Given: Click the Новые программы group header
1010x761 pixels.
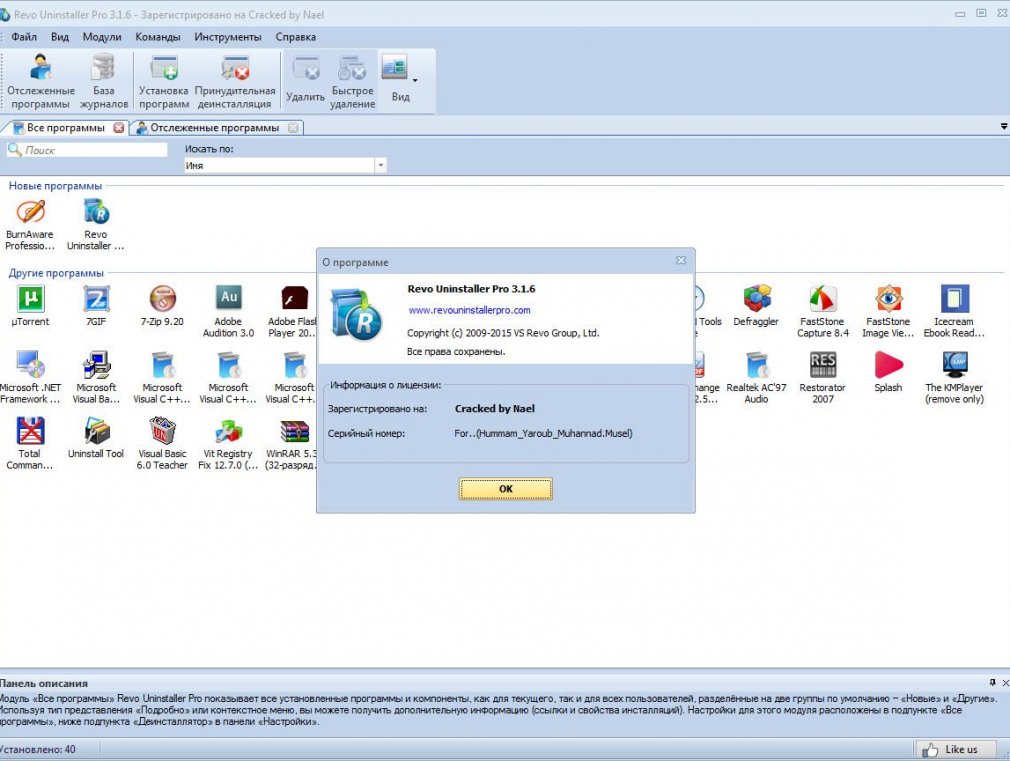Looking at the screenshot, I should coord(55,186).
